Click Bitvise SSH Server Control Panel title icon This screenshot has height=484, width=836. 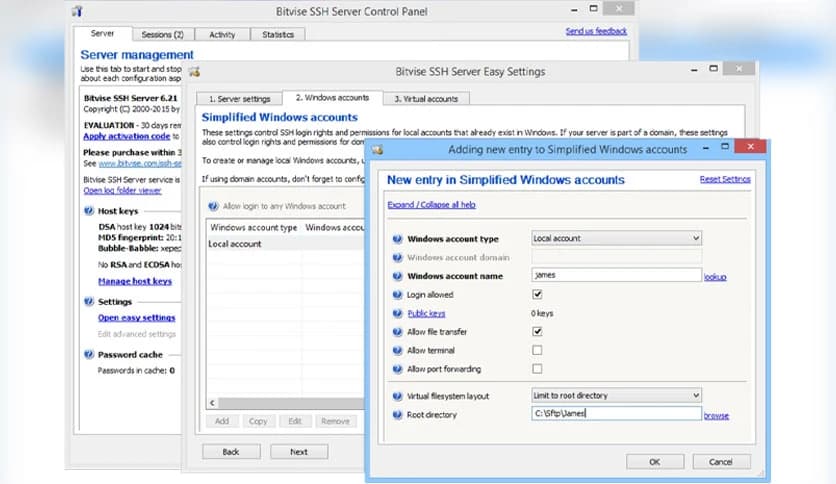tap(77, 11)
